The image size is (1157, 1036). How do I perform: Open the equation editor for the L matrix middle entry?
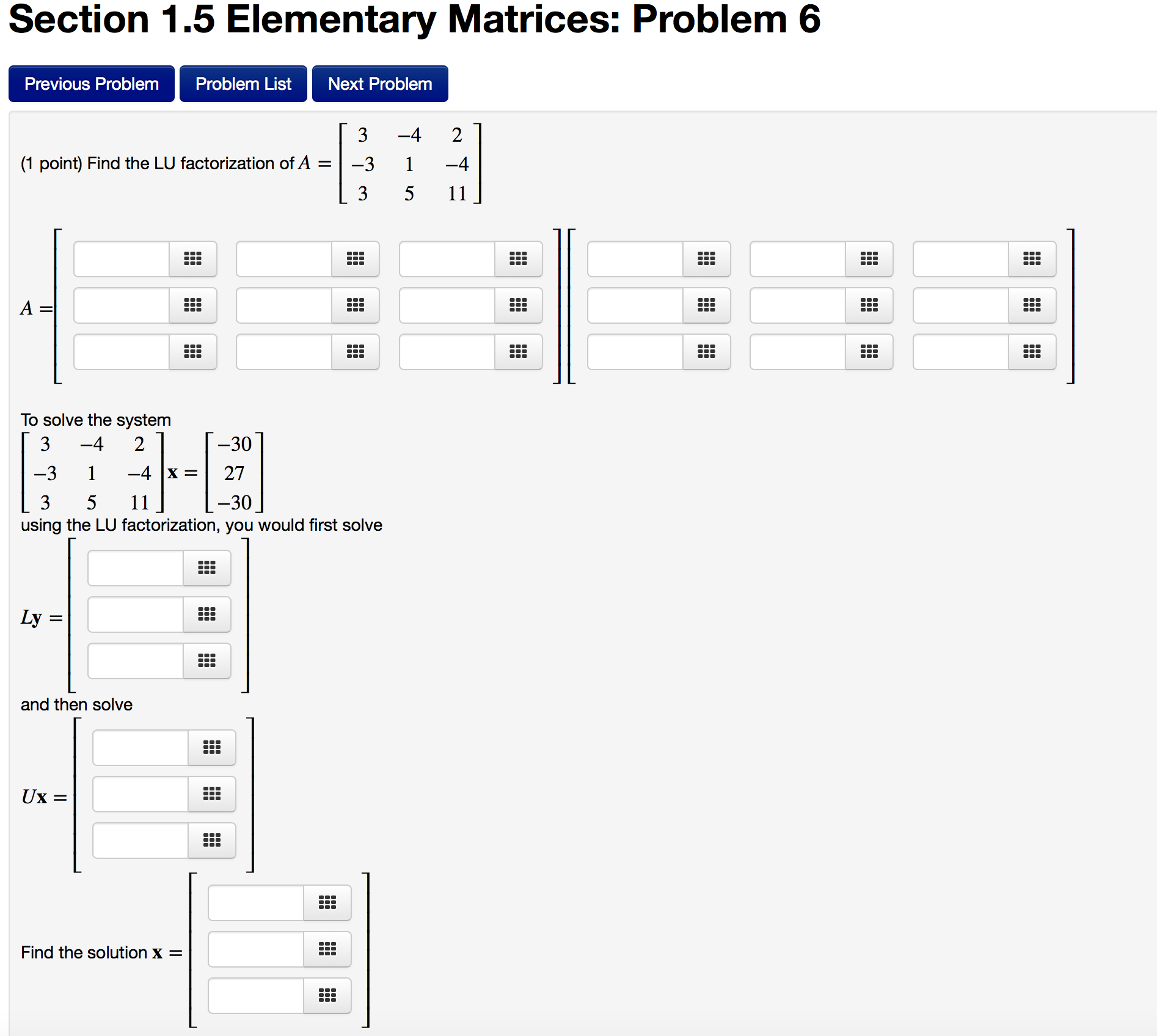pyautogui.click(x=356, y=305)
